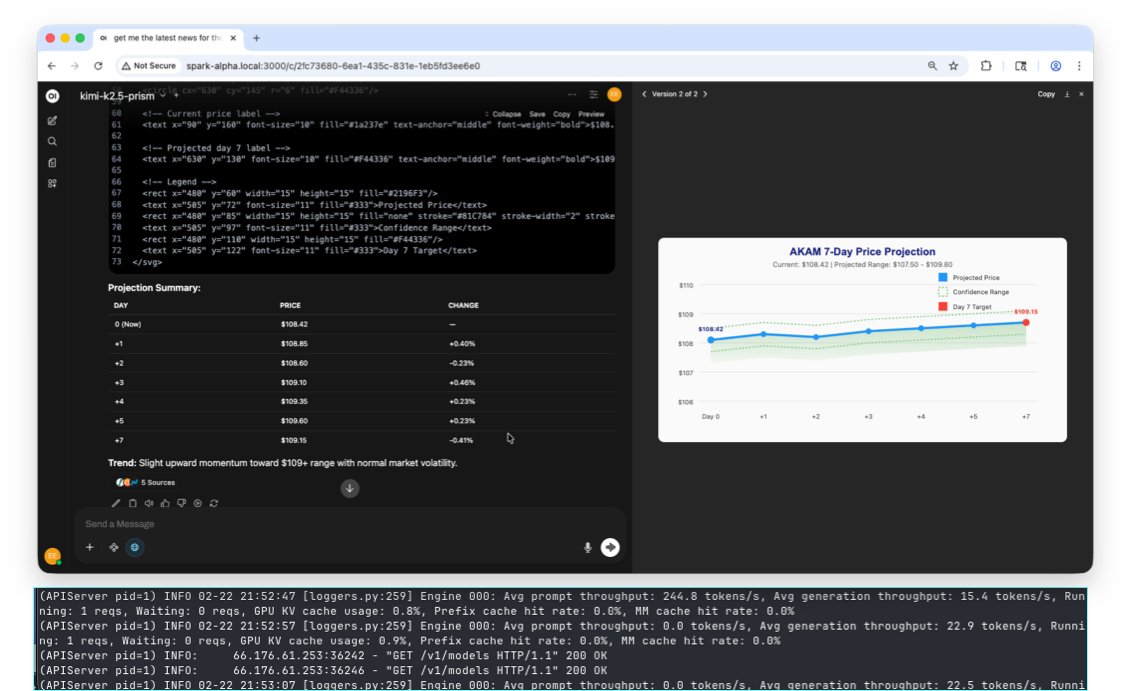Open a new browser tab
The height and width of the screenshot is (691, 1131).
point(256,38)
